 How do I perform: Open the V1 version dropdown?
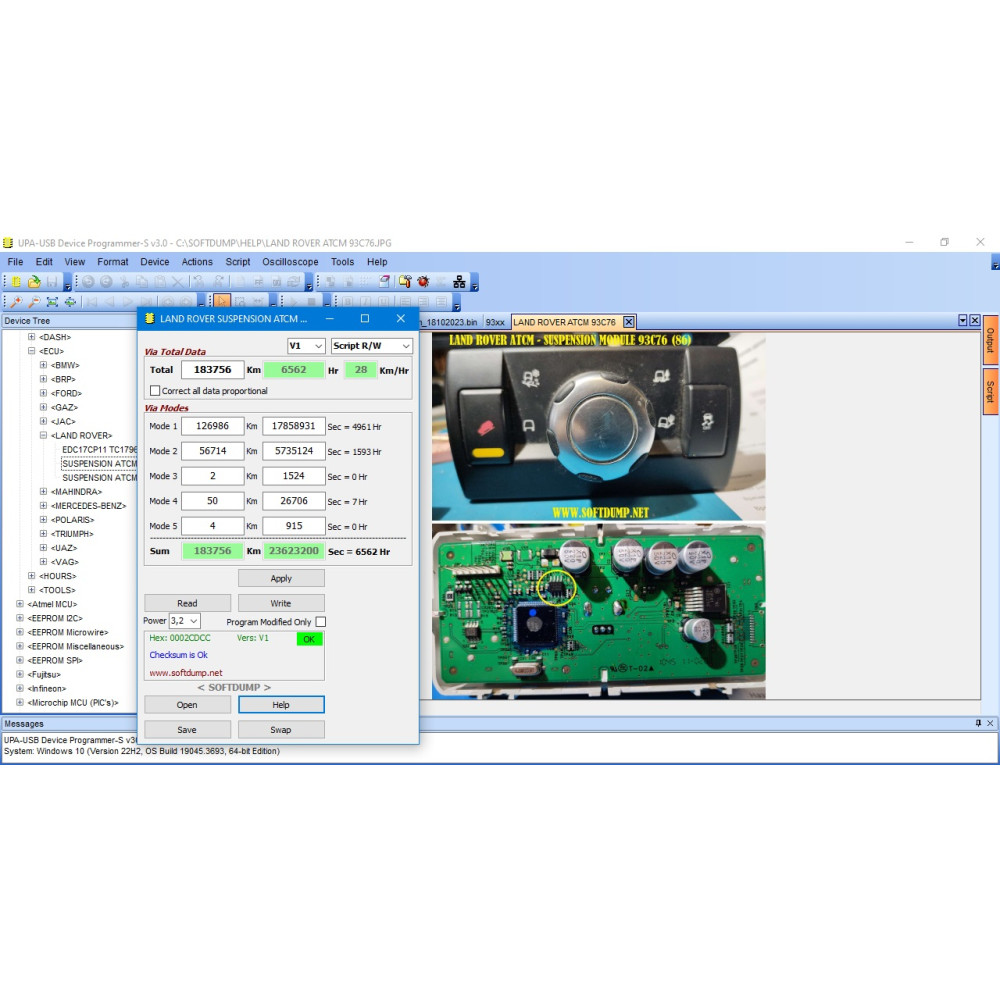pyautogui.click(x=306, y=346)
